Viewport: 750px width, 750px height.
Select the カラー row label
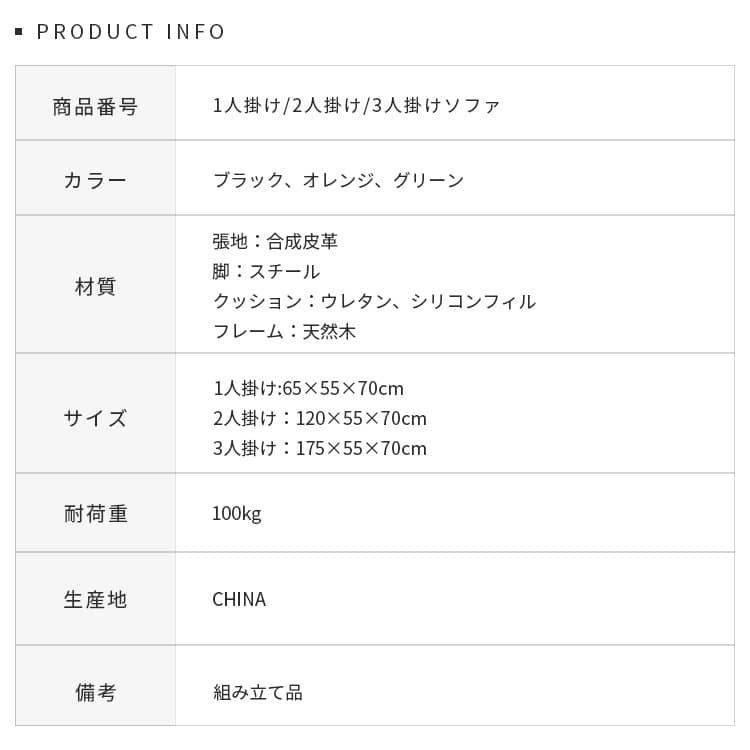(x=95, y=181)
